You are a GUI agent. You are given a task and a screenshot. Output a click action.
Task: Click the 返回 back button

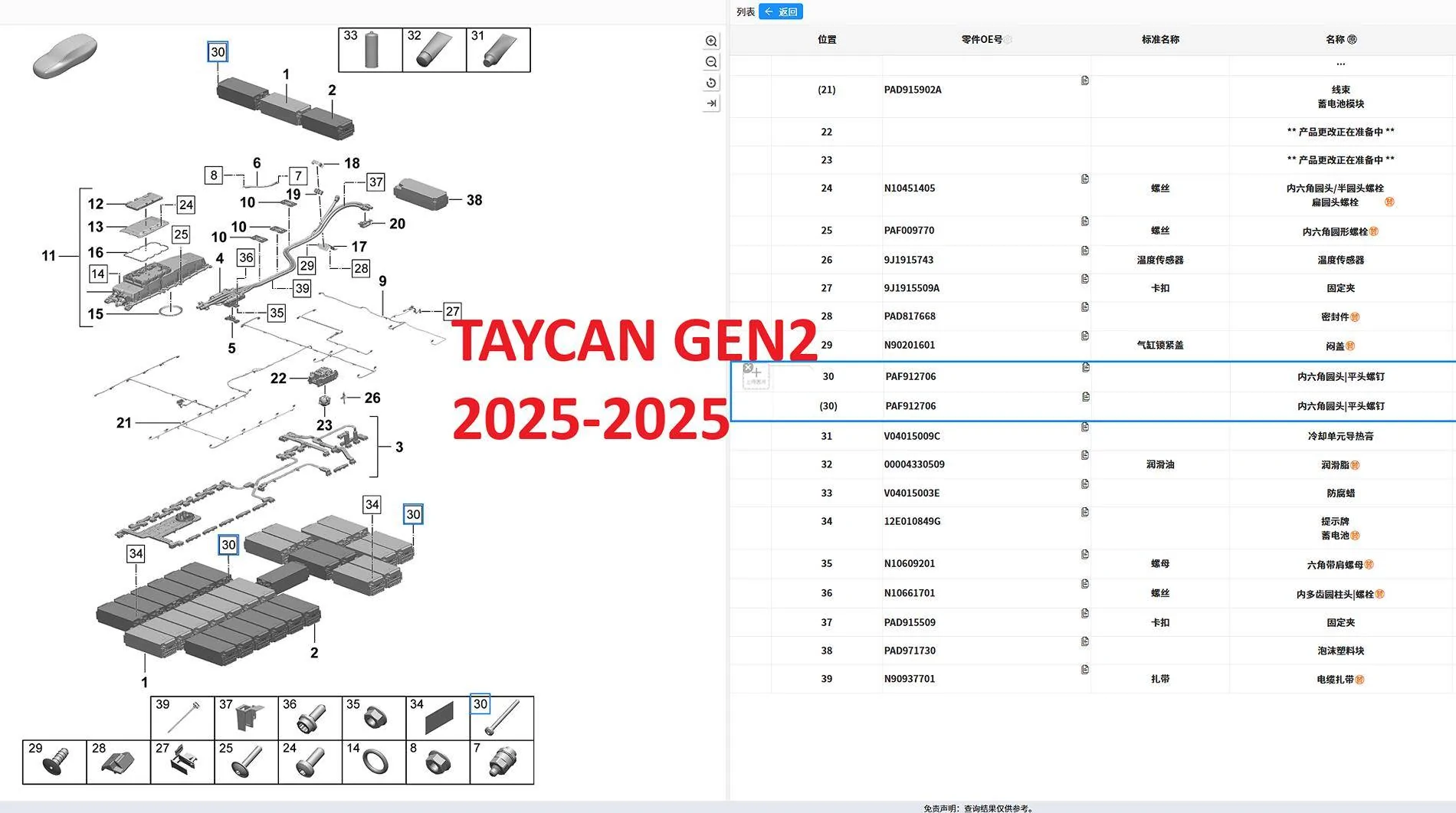tap(781, 11)
